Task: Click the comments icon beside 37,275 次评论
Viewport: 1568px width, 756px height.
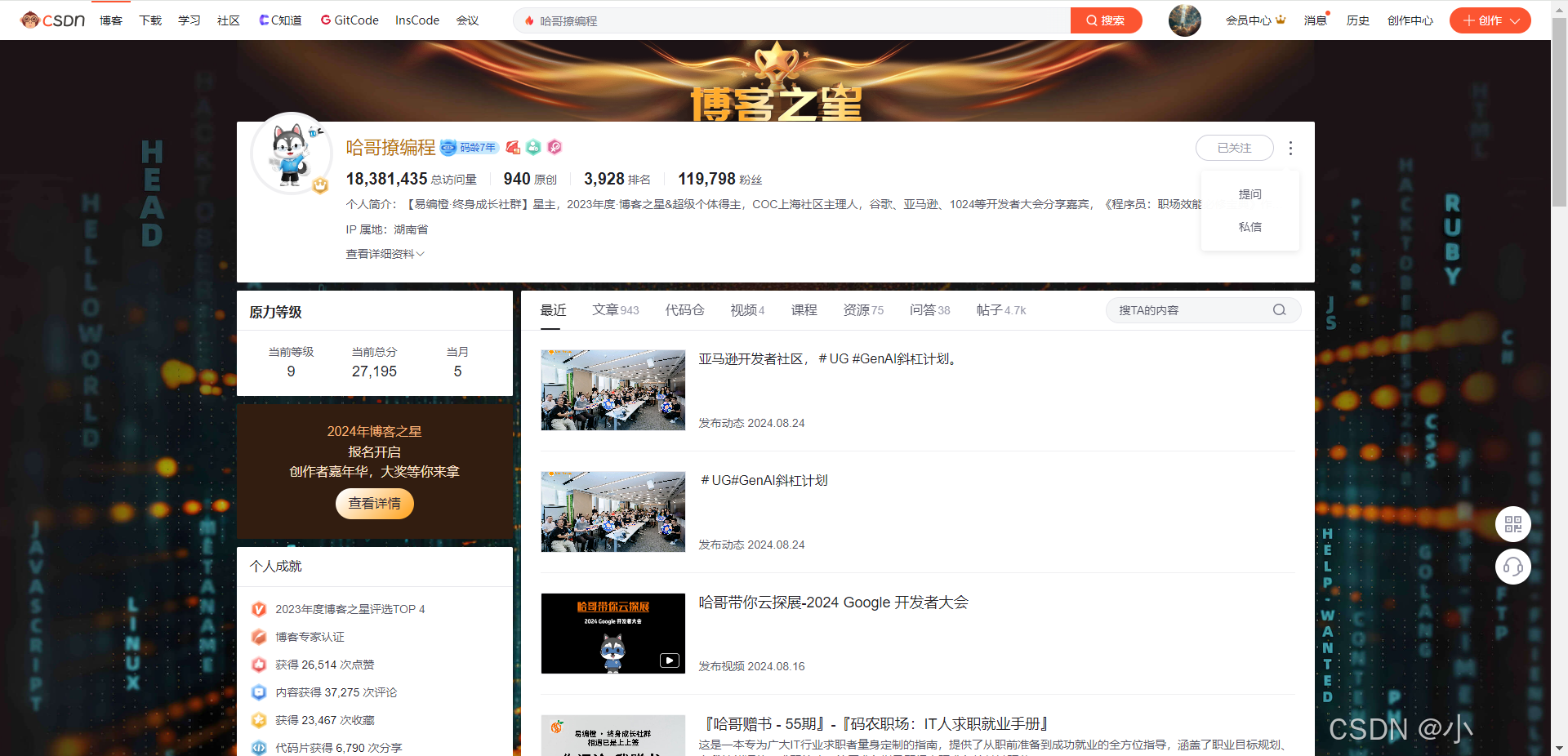Action: point(259,692)
